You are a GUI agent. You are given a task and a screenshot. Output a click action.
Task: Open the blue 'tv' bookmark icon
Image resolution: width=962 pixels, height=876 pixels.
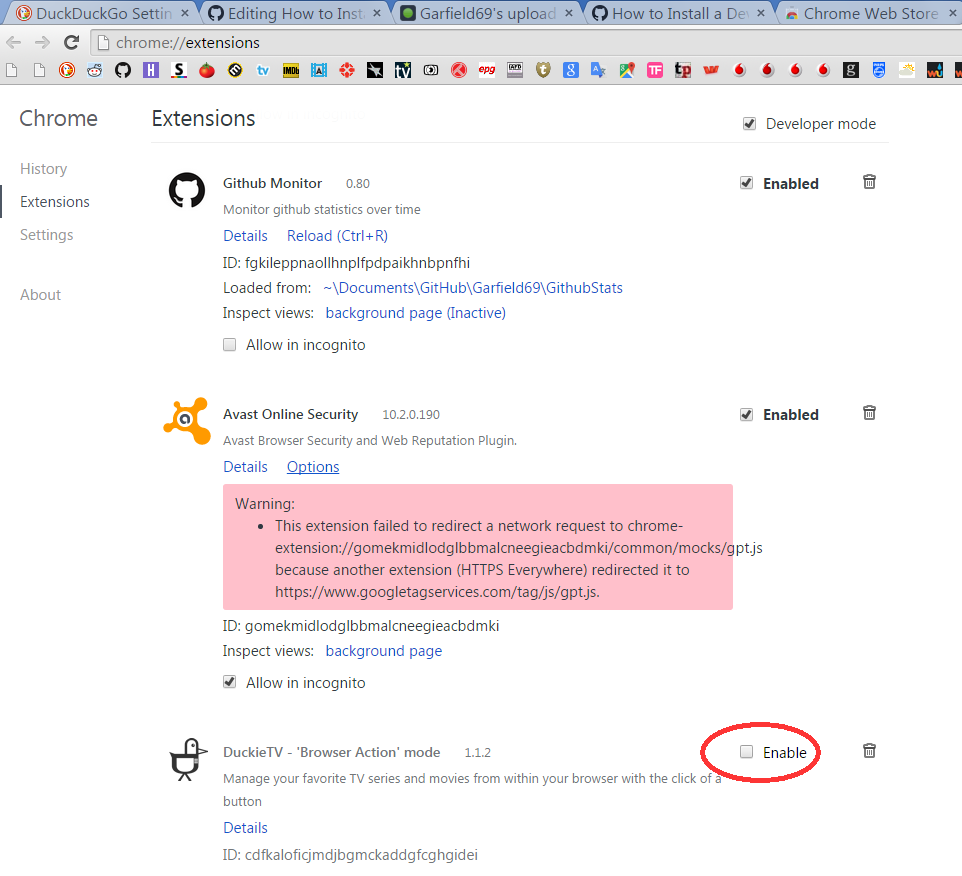click(263, 70)
